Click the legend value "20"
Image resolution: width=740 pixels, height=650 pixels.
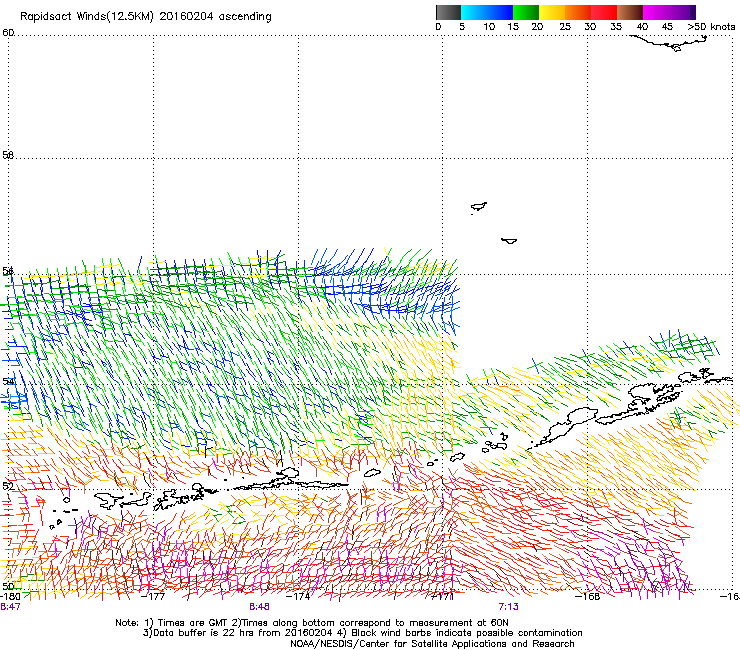[x=537, y=26]
